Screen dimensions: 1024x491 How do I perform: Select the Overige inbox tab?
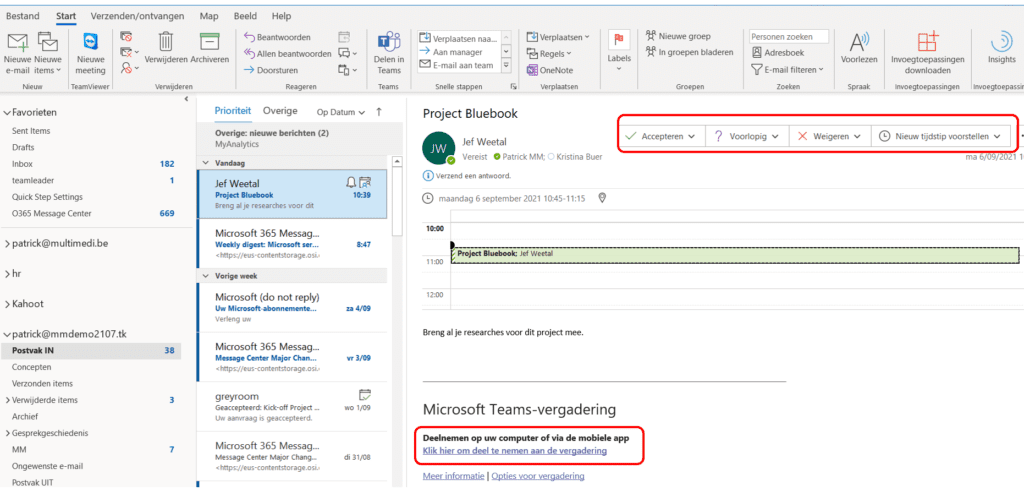280,111
